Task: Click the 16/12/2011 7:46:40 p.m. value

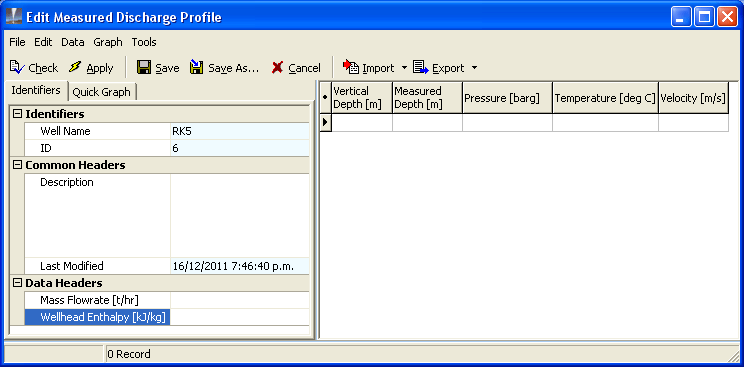Action: (233, 266)
